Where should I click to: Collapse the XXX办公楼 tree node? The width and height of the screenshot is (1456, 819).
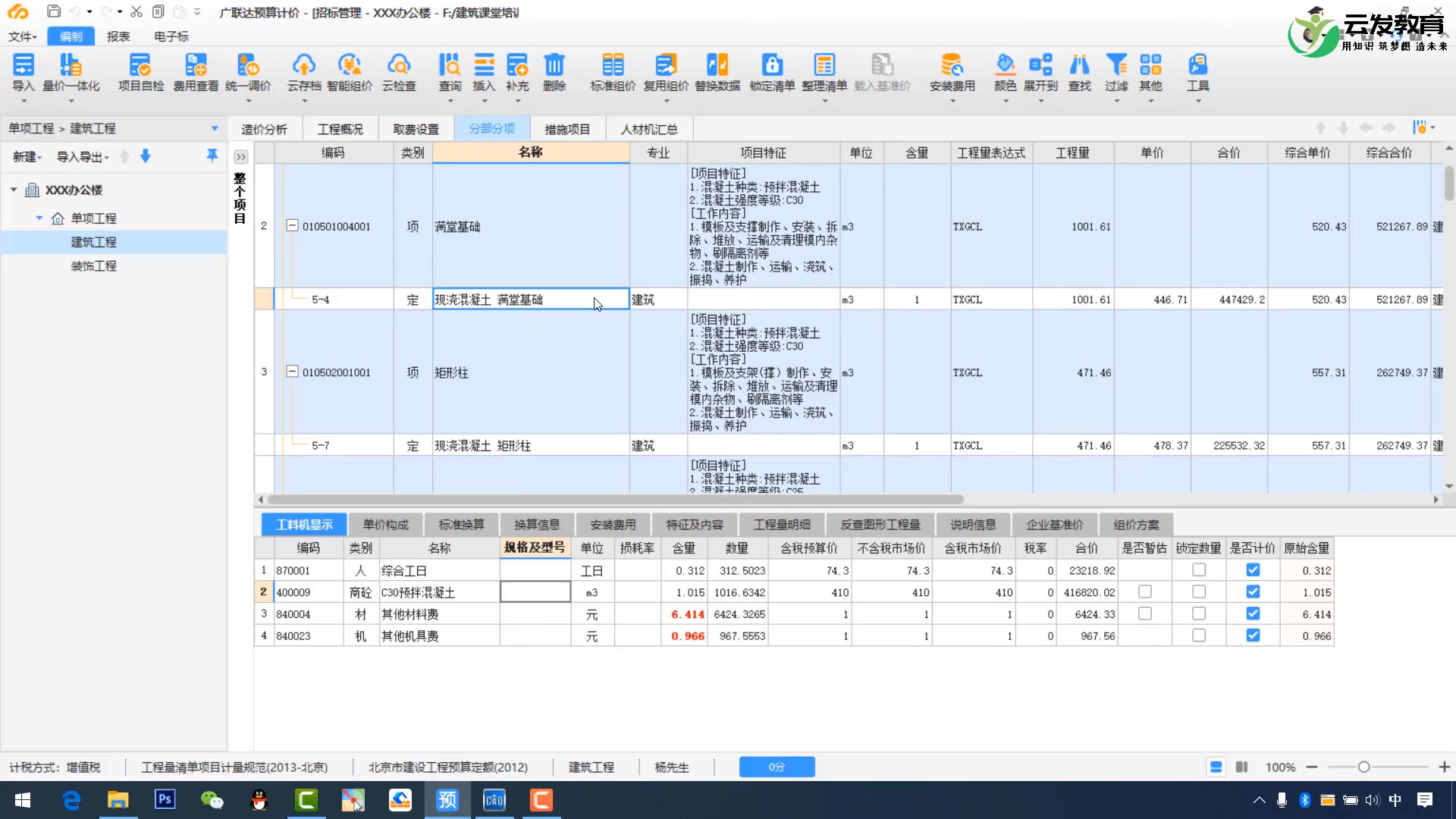[14, 190]
